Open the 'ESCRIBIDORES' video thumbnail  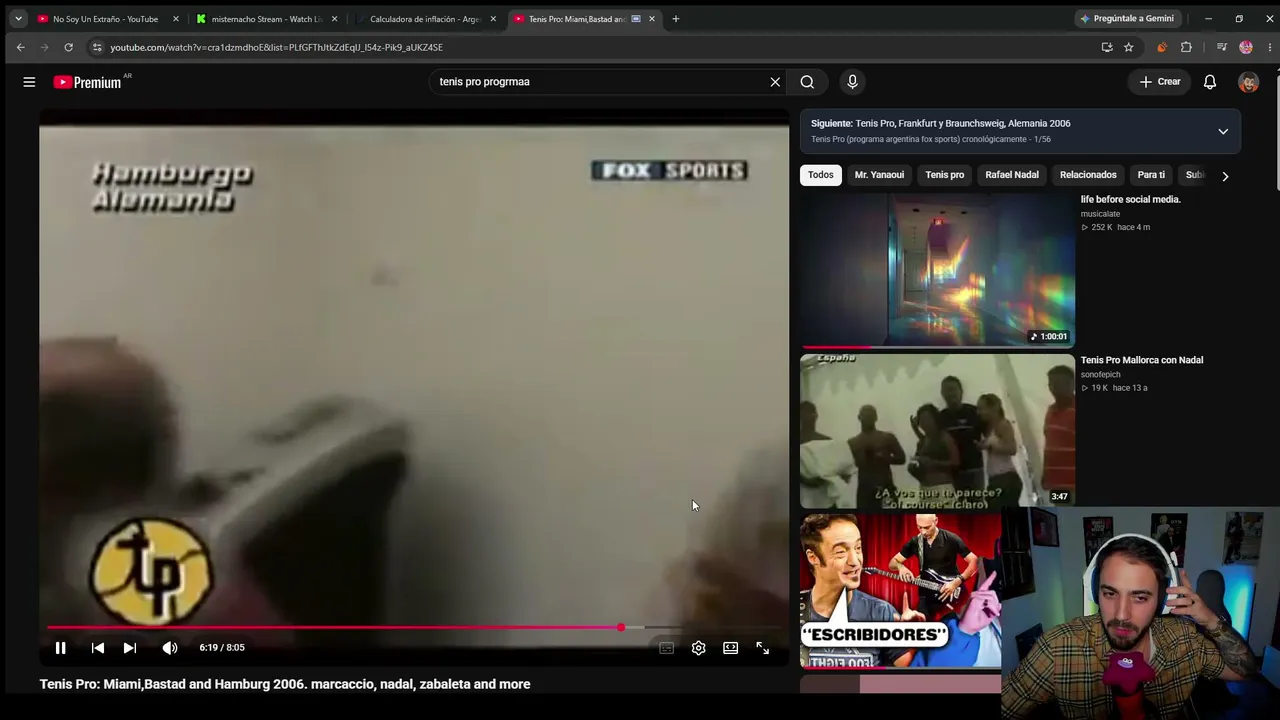click(x=900, y=591)
